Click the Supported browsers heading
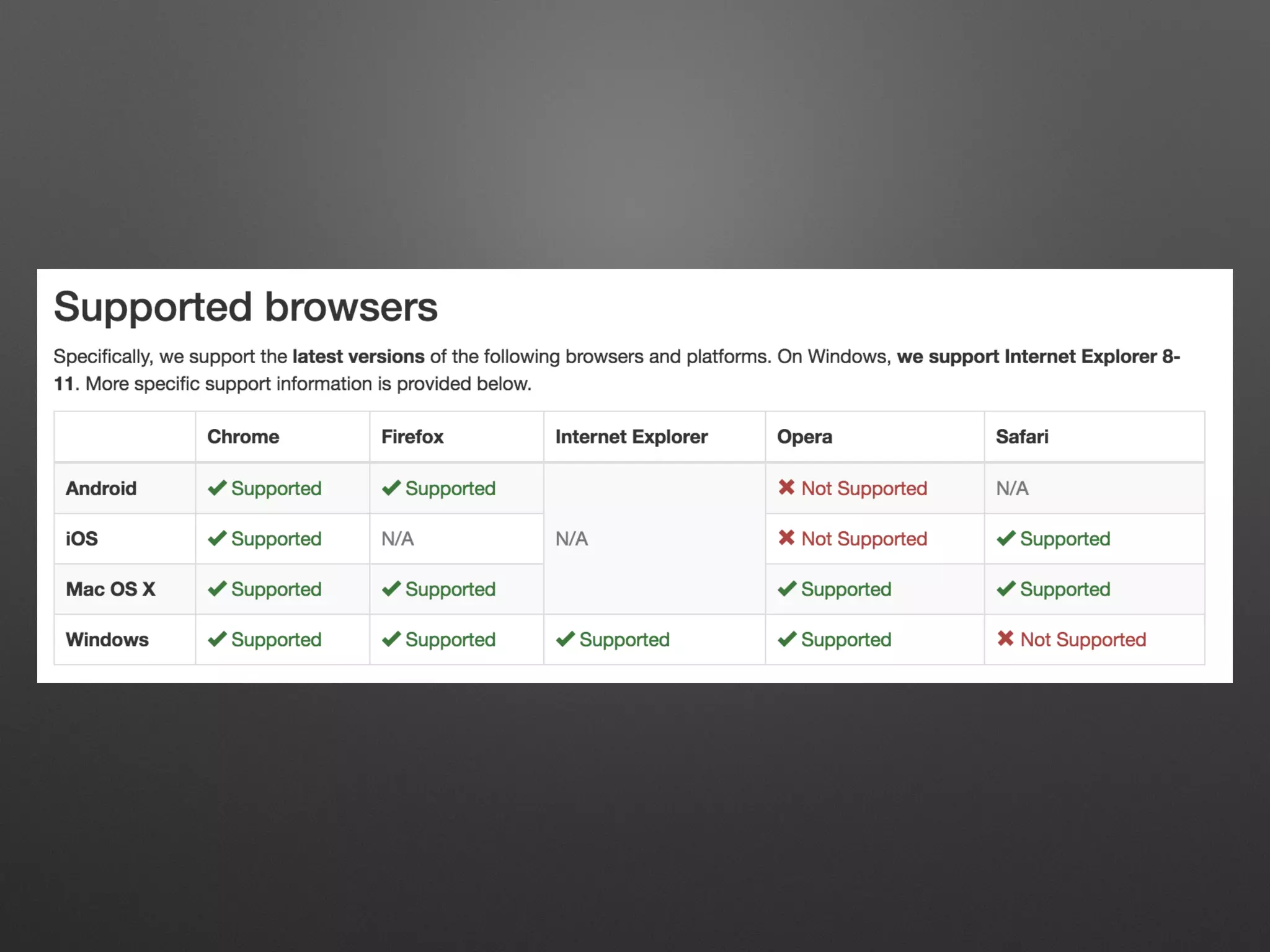This screenshot has width=1270, height=952. click(x=246, y=307)
